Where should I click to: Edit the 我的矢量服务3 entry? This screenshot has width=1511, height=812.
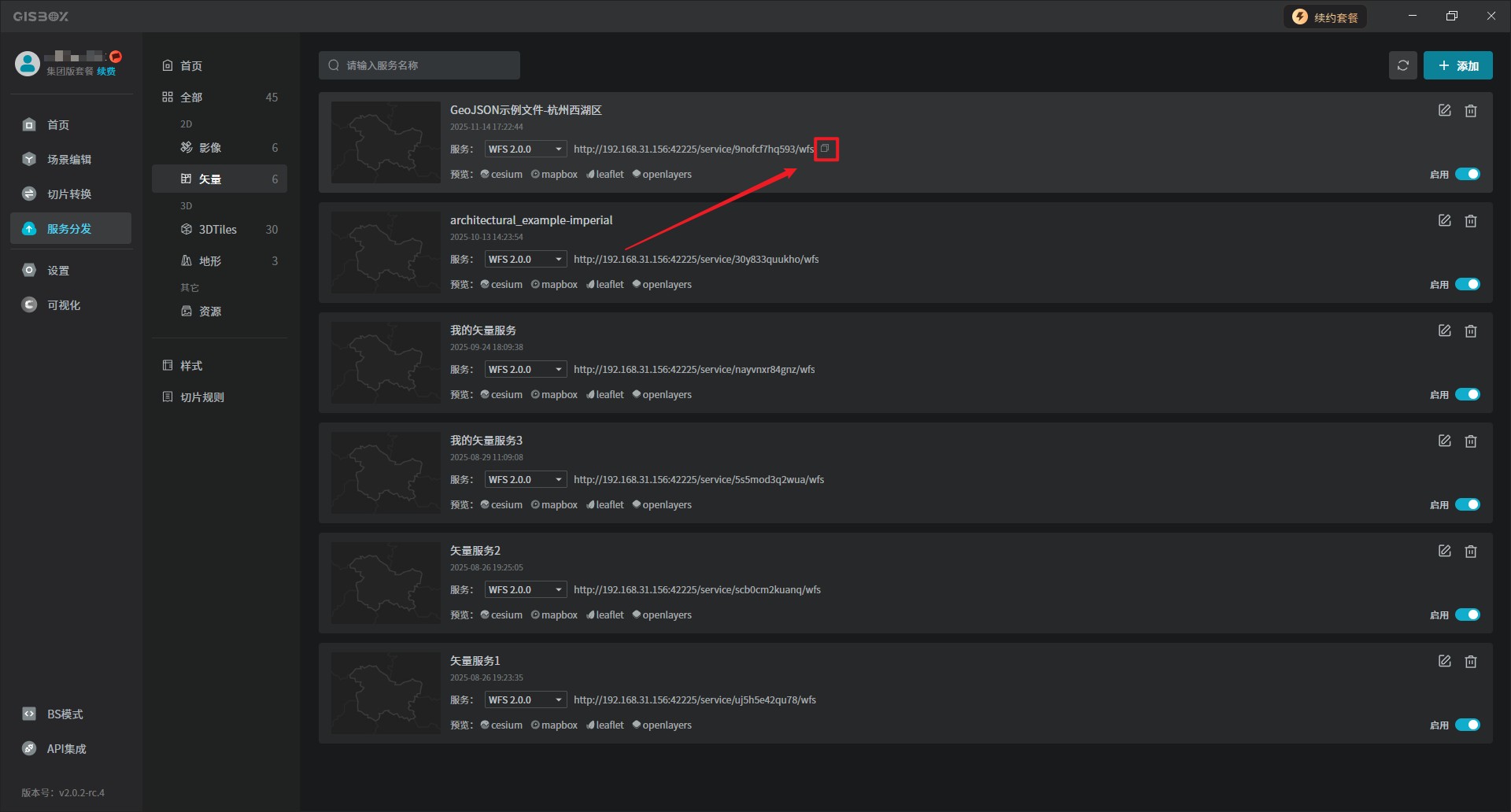[x=1444, y=441]
